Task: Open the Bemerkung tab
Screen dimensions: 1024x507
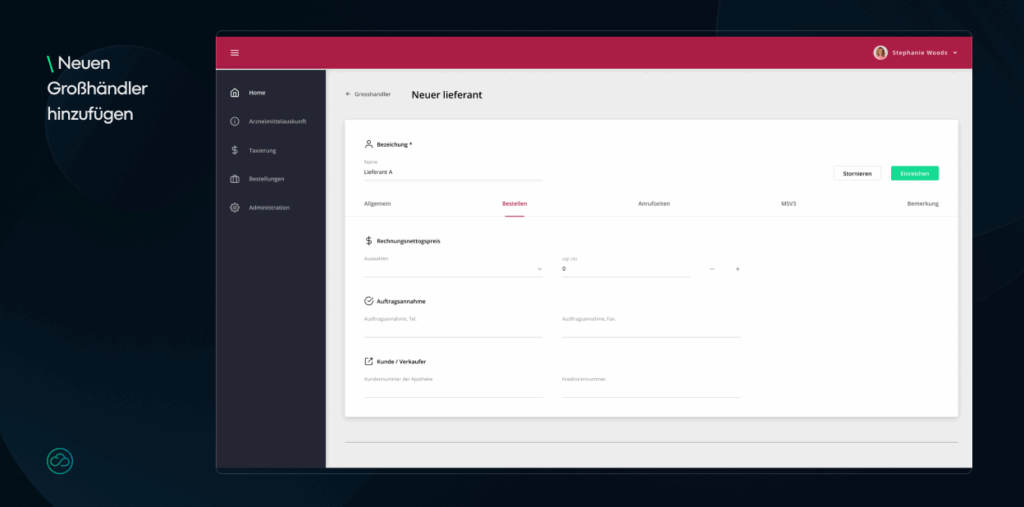Action: (x=923, y=204)
